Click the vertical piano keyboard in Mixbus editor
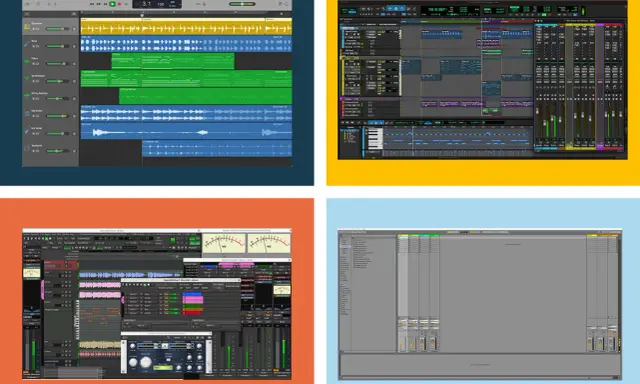Image resolution: width=640 pixels, height=384 pixels. 77,320
